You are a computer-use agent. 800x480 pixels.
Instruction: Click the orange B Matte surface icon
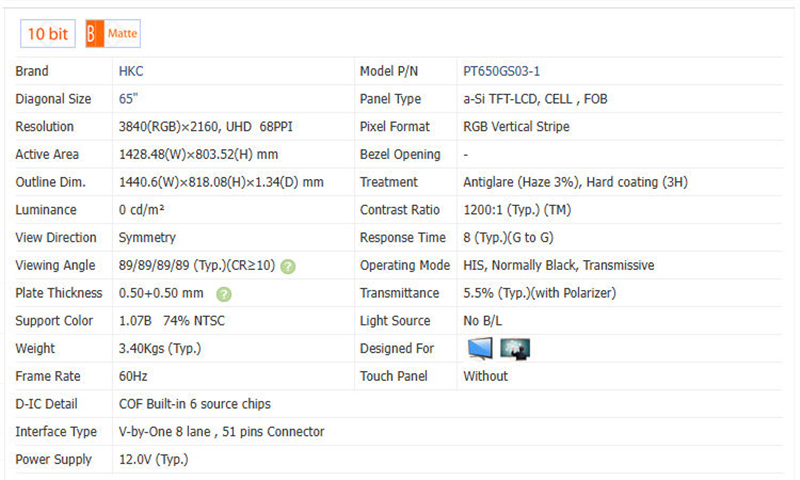(93, 34)
